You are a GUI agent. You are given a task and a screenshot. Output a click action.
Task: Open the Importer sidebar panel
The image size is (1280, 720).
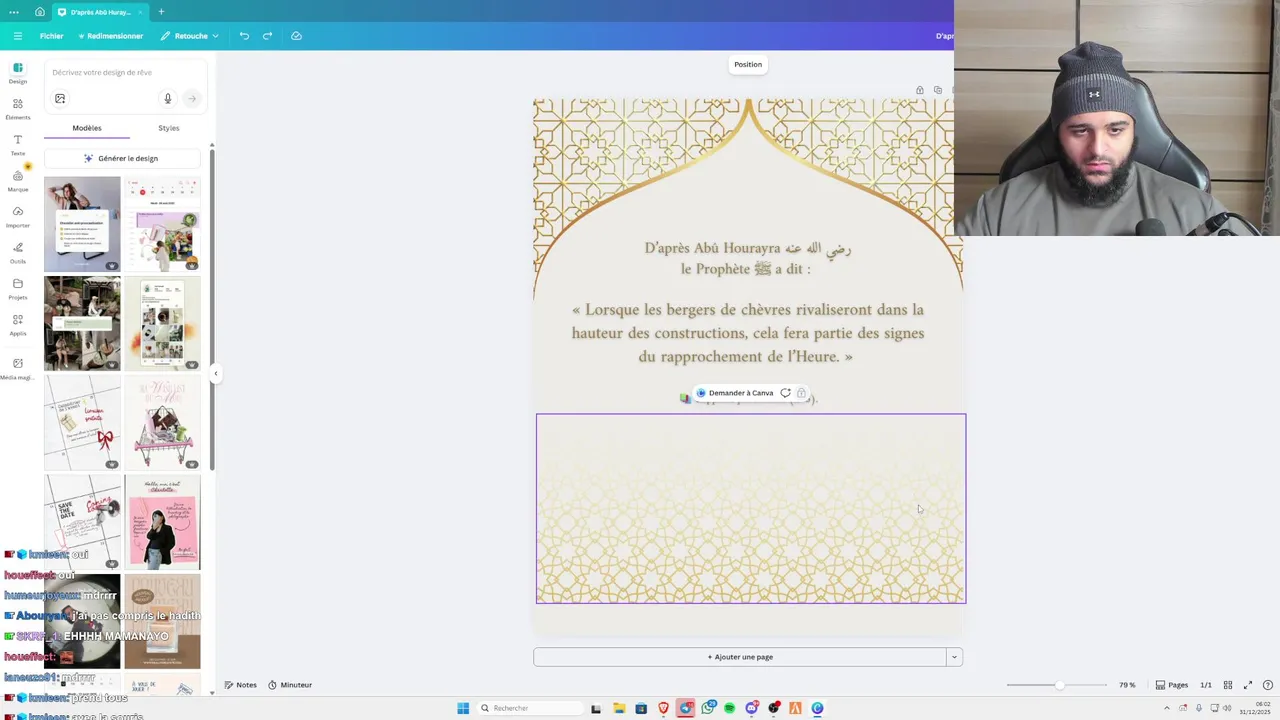[x=18, y=217]
